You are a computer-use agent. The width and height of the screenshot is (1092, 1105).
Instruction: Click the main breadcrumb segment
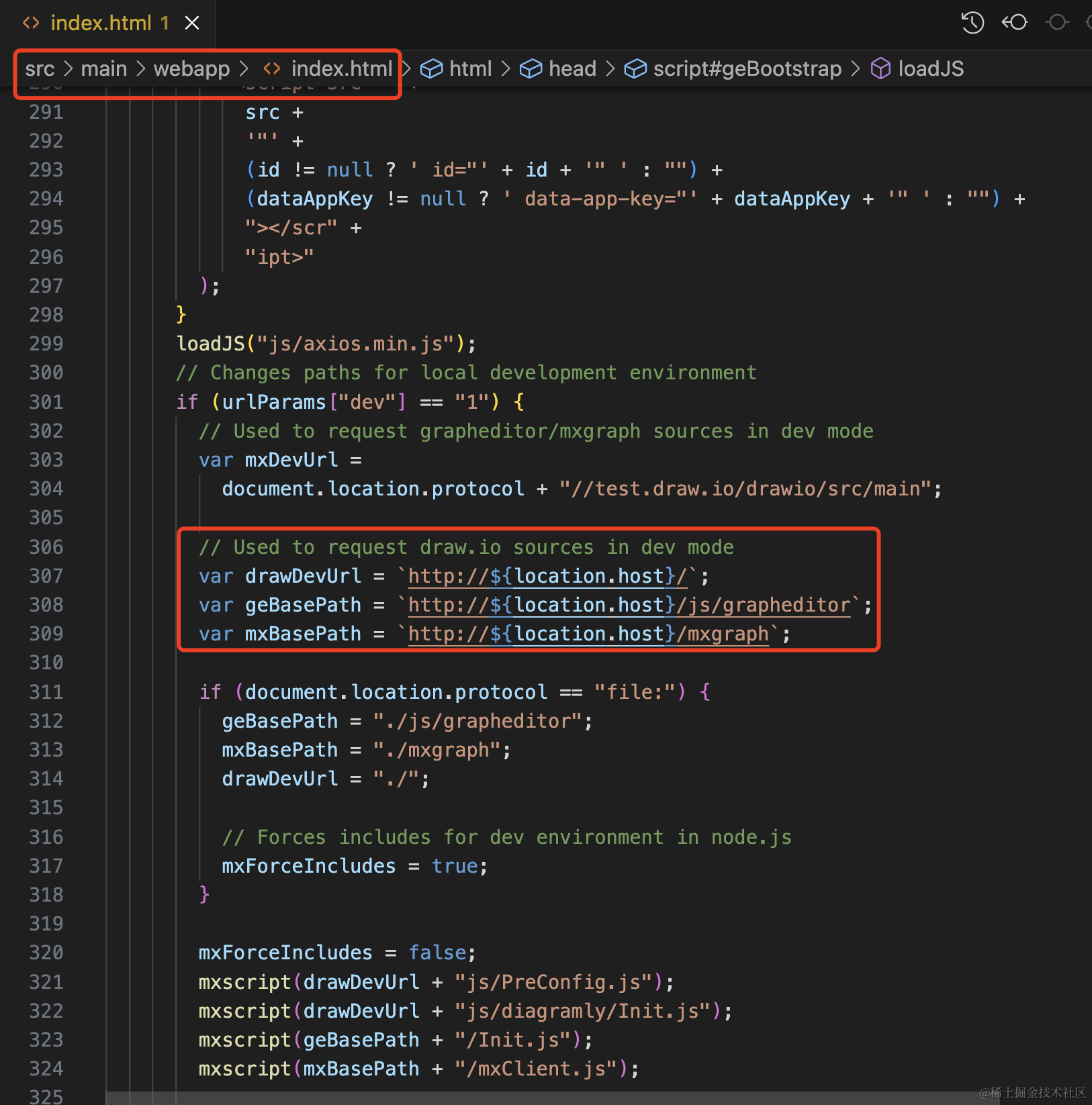[104, 69]
